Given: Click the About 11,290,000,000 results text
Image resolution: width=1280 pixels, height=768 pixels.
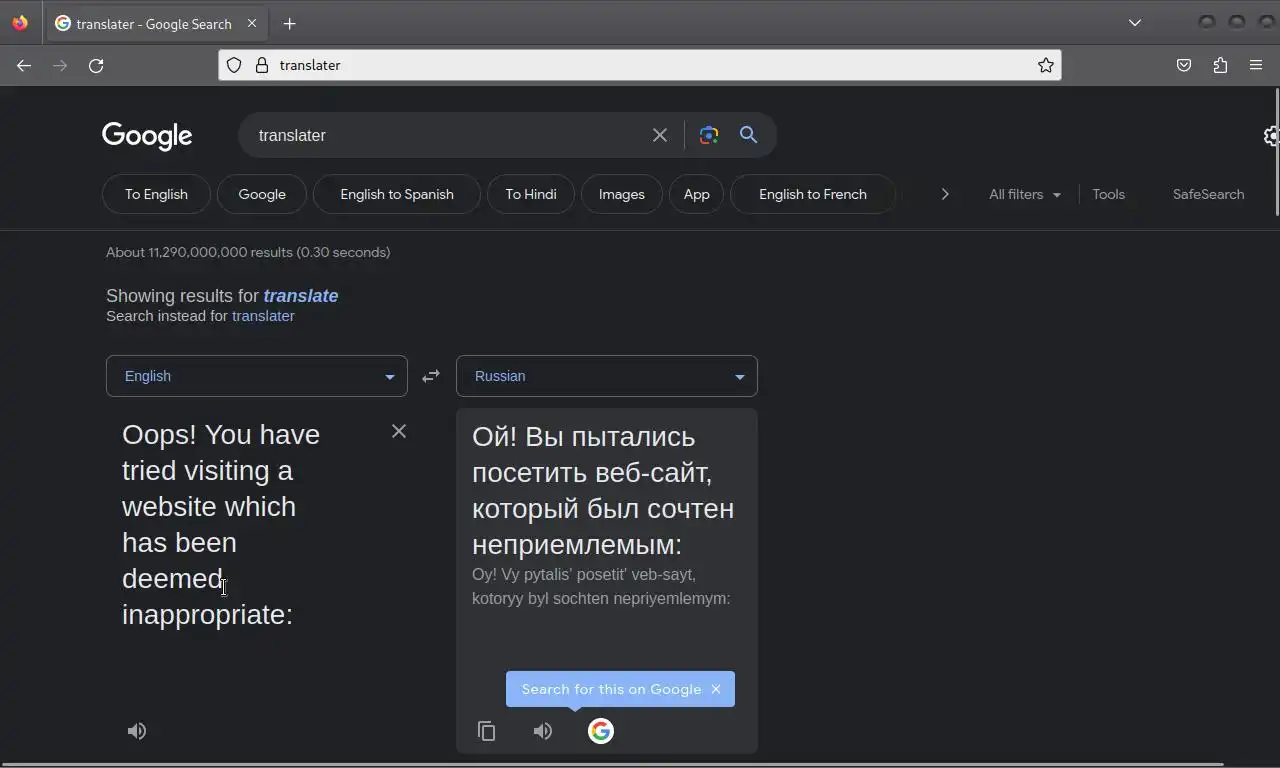Looking at the screenshot, I should click(x=248, y=252).
